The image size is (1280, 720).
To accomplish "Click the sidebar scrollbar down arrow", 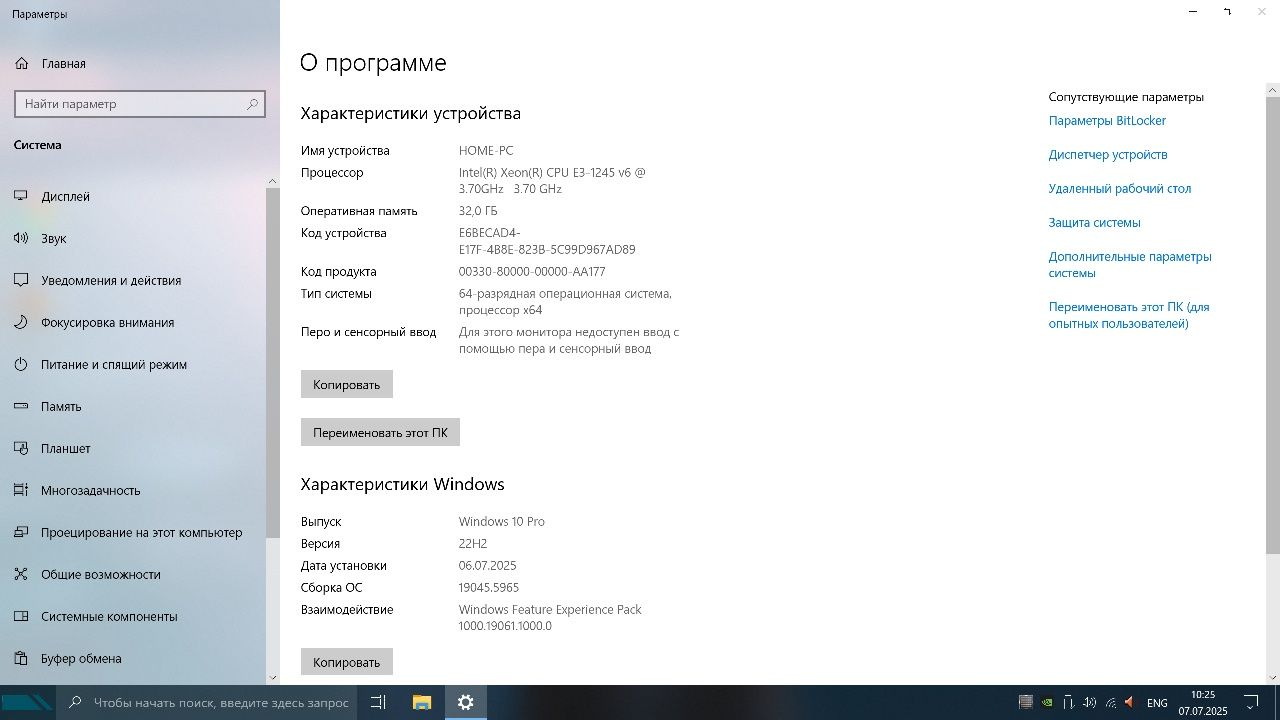I will pyautogui.click(x=273, y=677).
